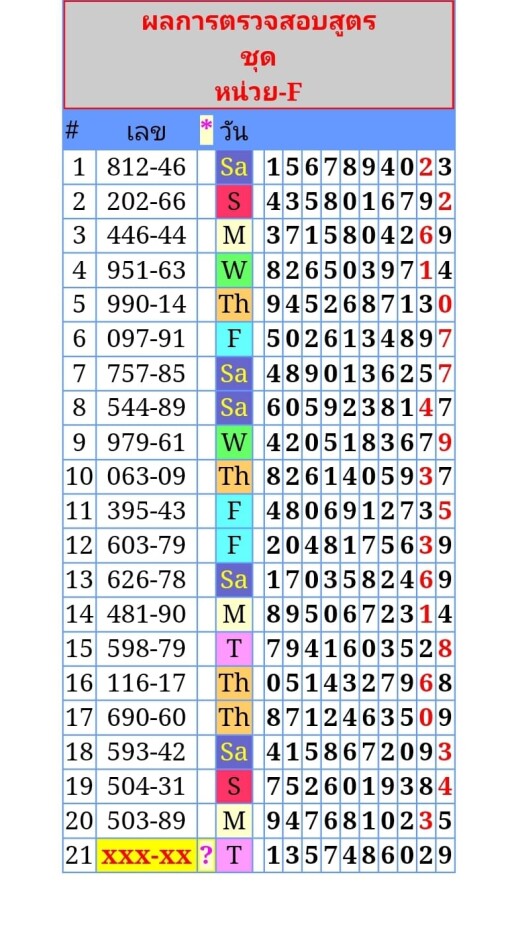This screenshot has width=512, height=934.
Task: Click the purple question mark in row 21
Action: click(206, 856)
